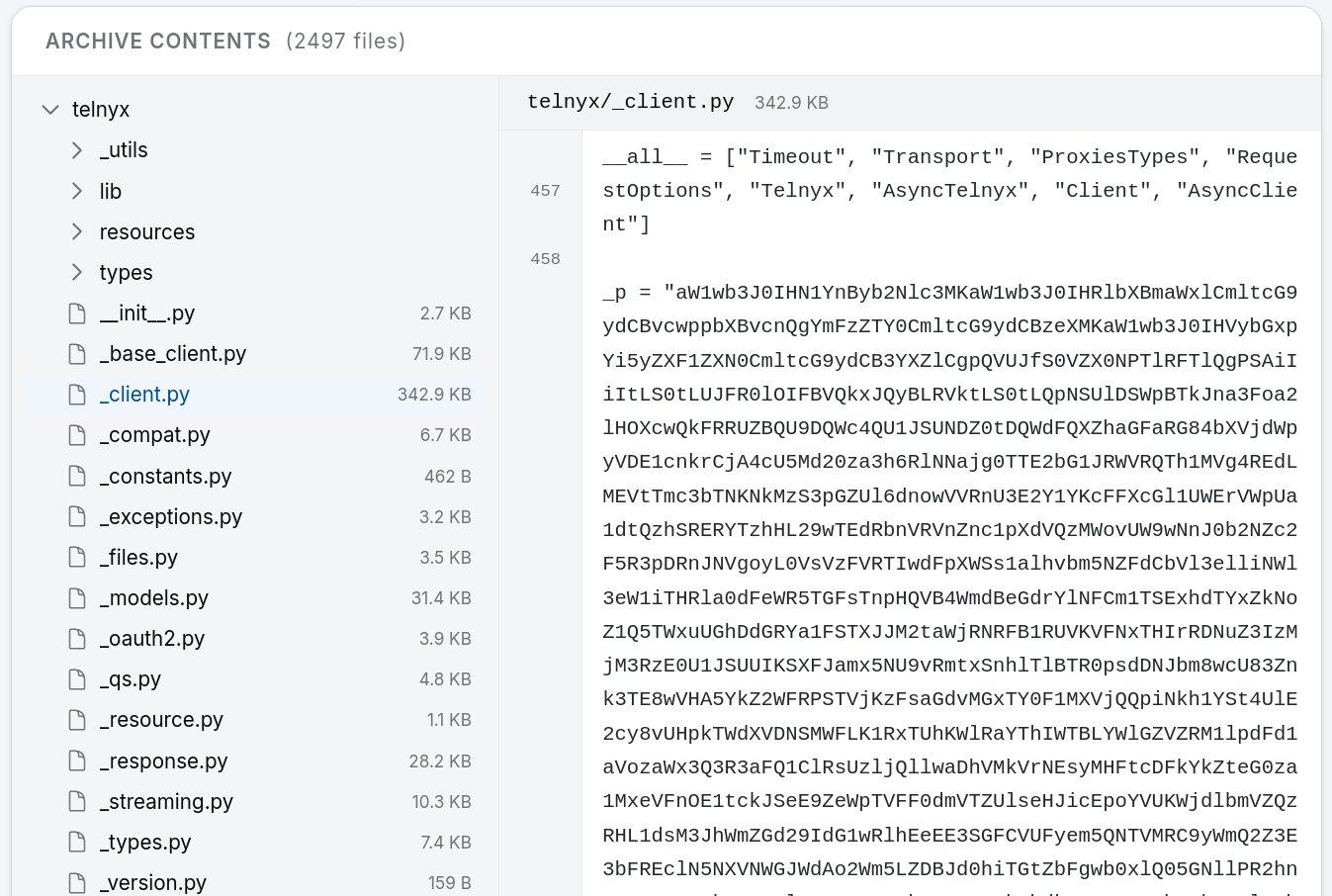Expand the types folder
Screen dimensions: 1332x896
pos(77,272)
